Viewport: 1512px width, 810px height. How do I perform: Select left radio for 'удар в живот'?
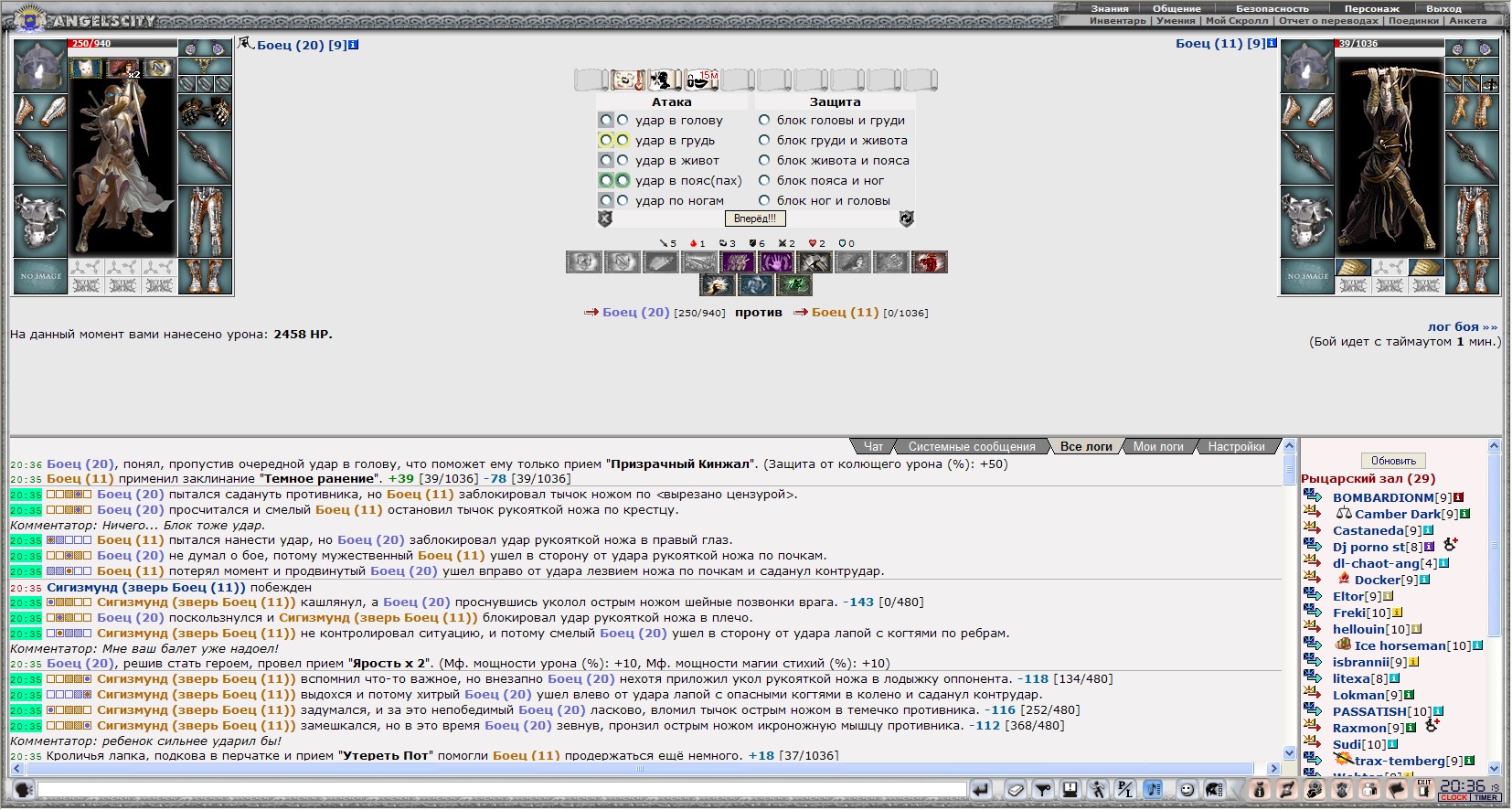tap(606, 160)
